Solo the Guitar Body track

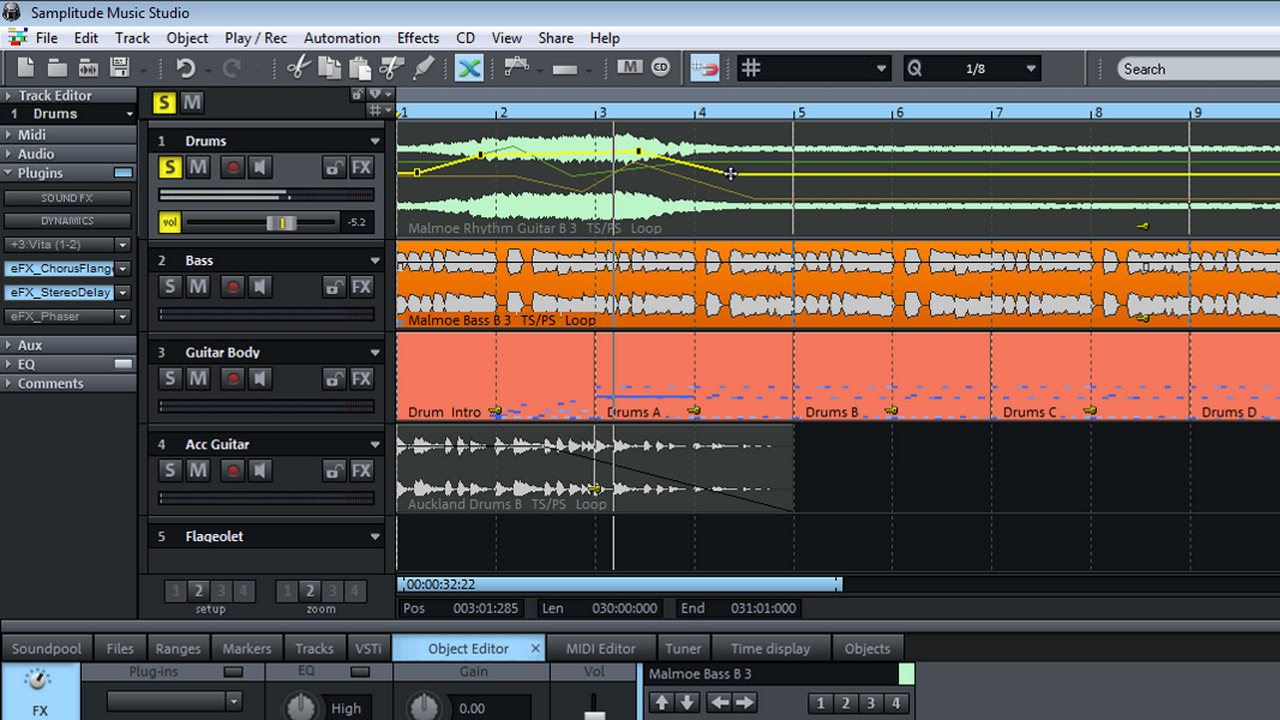click(170, 379)
